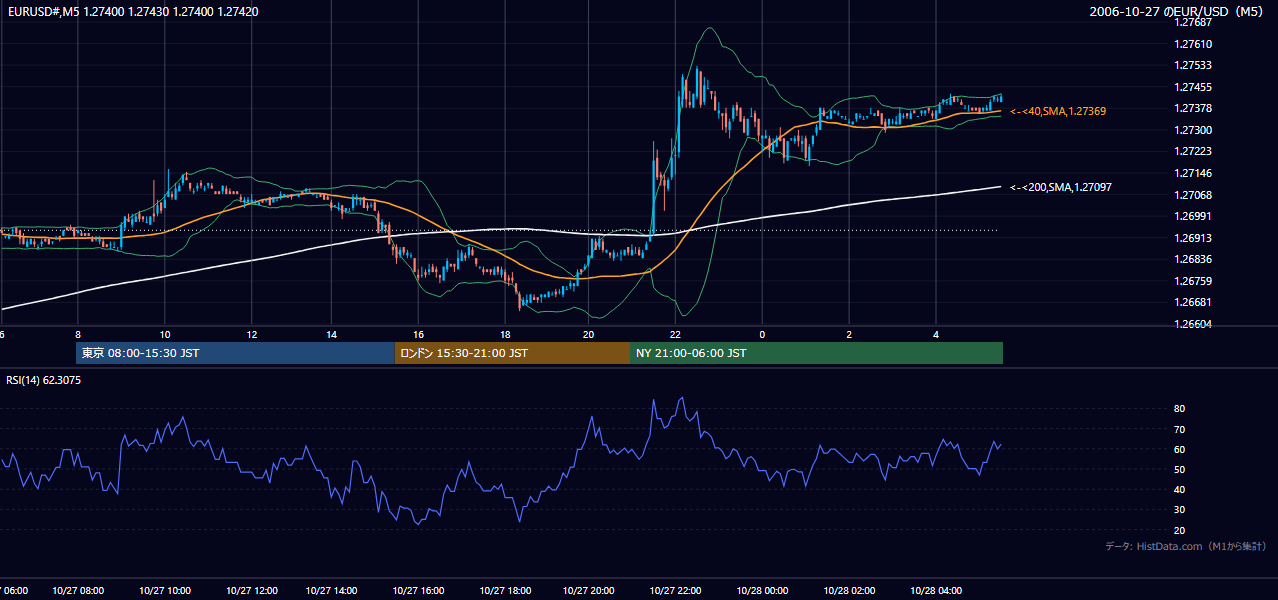Click hour tick 12 under price chart
This screenshot has width=1278, height=600.
pyautogui.click(x=251, y=335)
